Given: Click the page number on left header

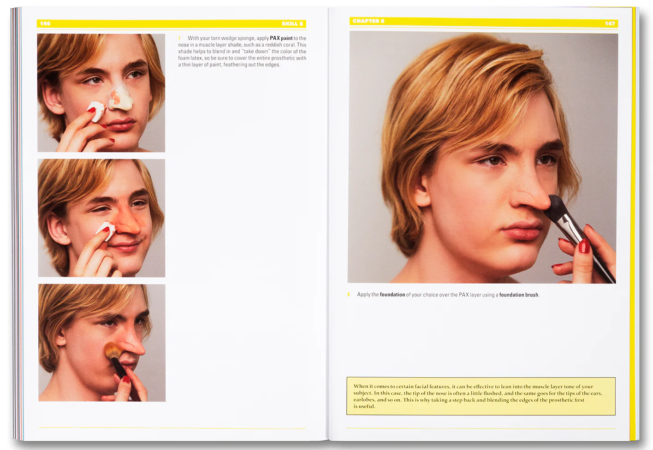Looking at the screenshot, I should click(x=44, y=23).
